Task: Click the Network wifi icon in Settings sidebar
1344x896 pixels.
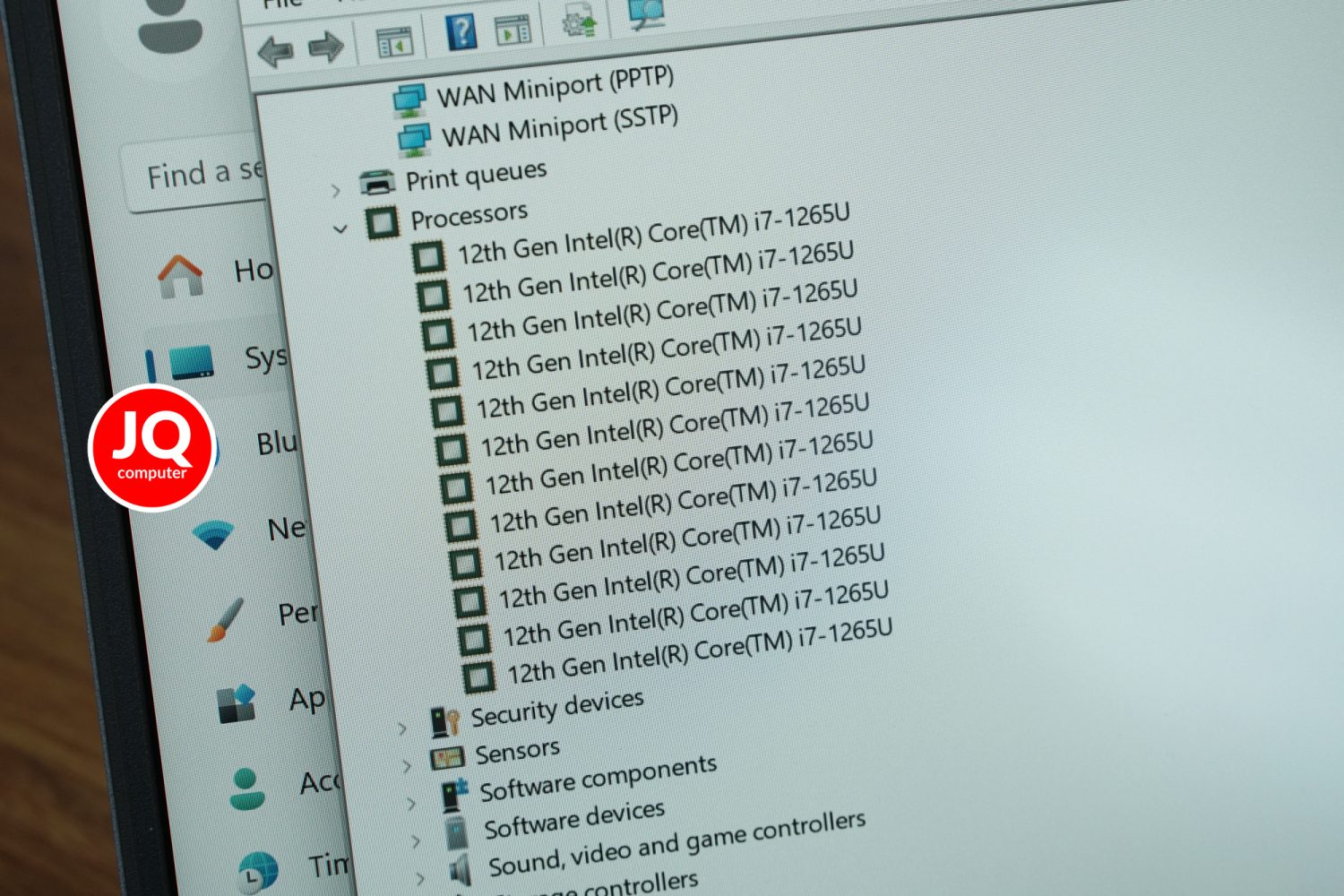Action: point(213,536)
